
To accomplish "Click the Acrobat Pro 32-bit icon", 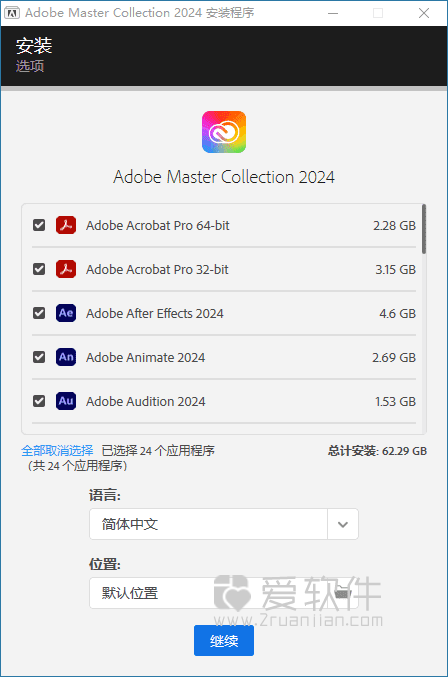I will [x=66, y=269].
